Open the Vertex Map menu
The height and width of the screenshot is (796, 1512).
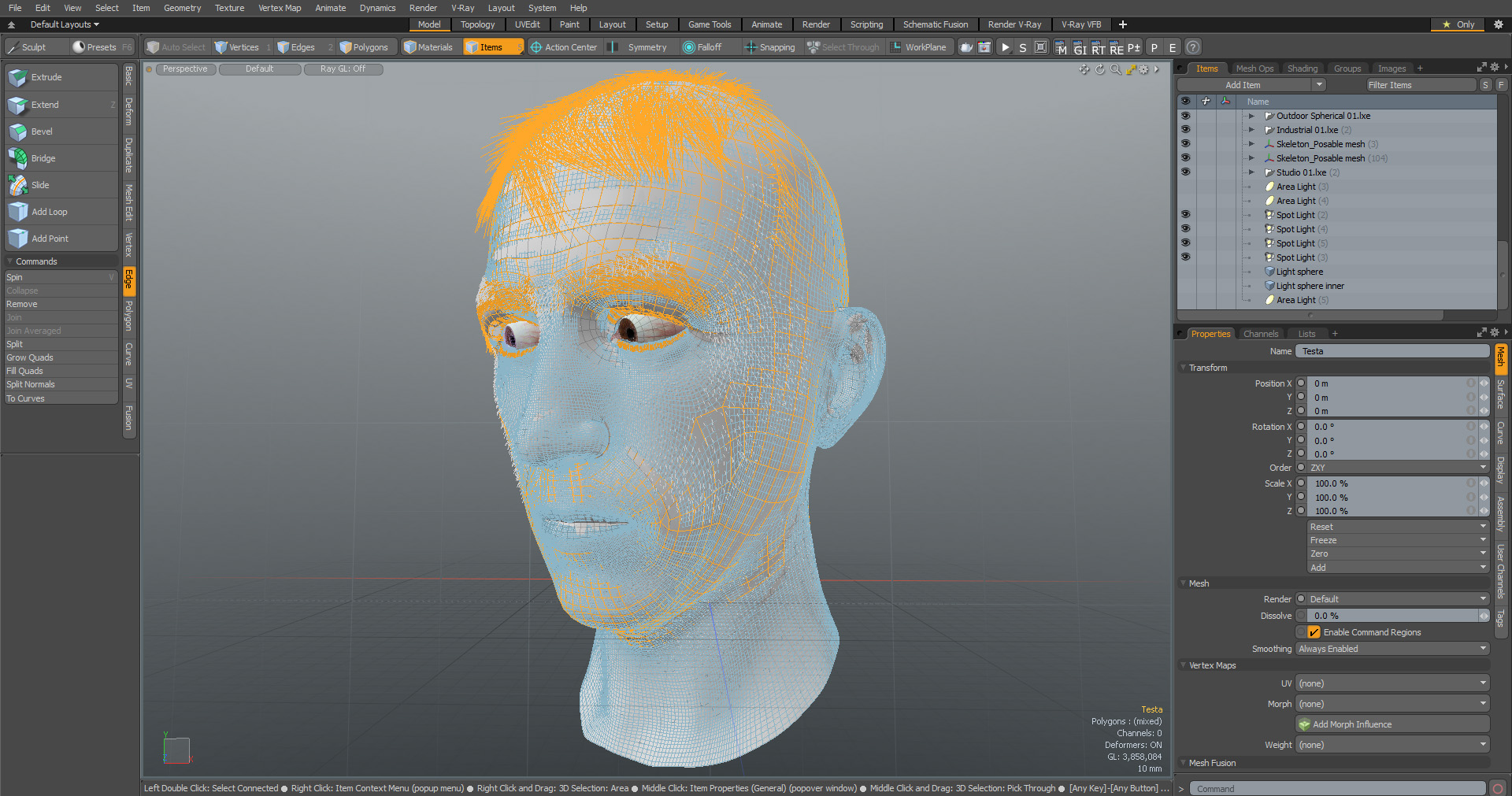(x=280, y=8)
